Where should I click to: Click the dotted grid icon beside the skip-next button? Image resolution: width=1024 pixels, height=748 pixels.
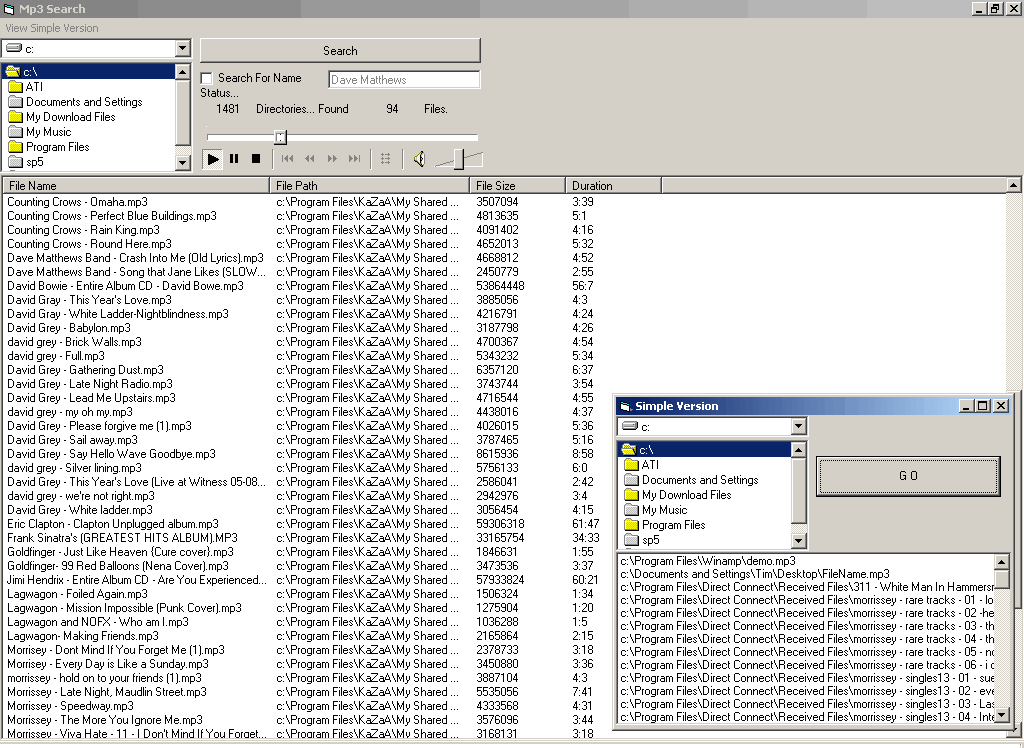point(385,159)
